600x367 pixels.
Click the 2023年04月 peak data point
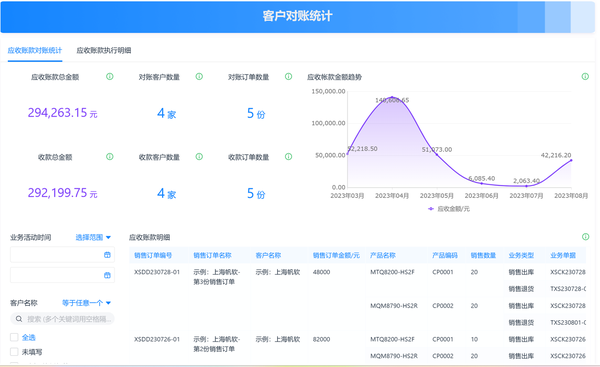392,97
